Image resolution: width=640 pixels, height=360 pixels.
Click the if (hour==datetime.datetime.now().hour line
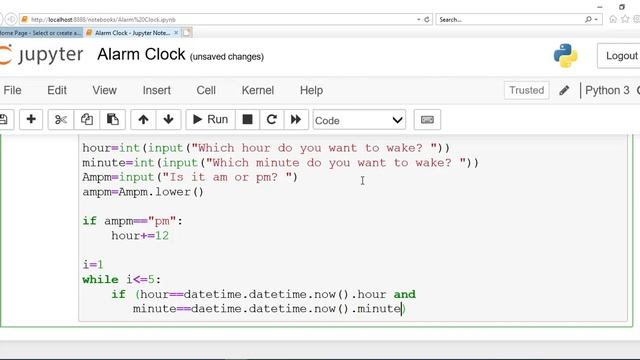point(264,294)
